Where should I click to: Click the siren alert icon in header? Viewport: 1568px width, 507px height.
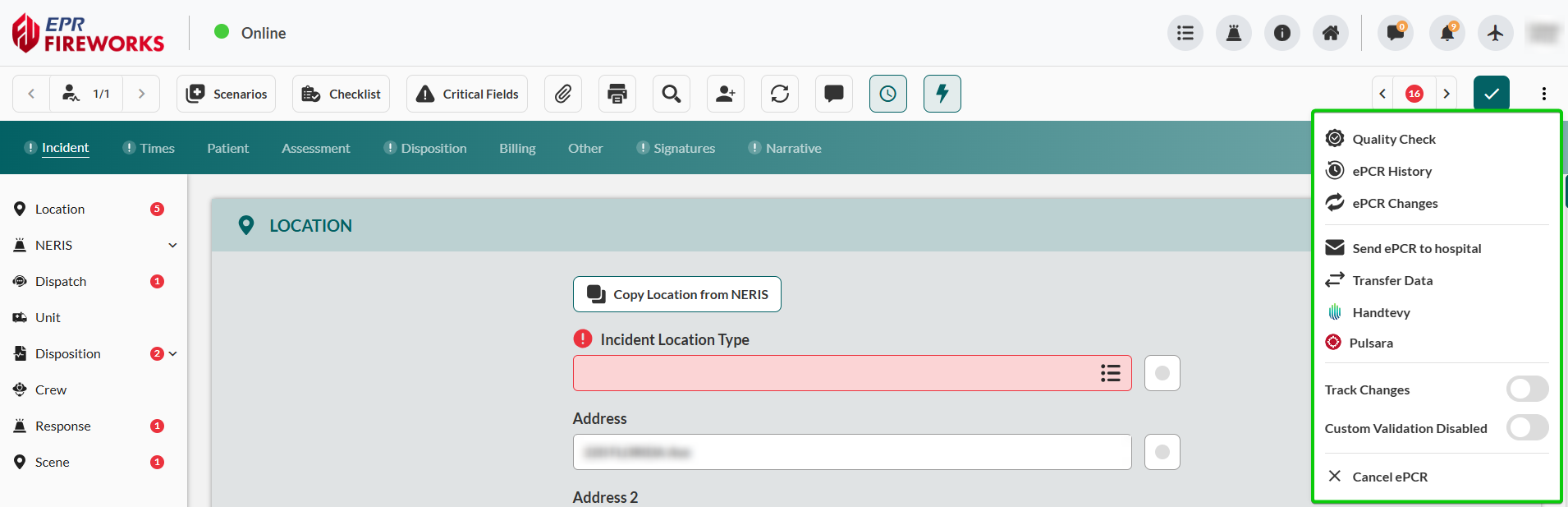(1234, 33)
